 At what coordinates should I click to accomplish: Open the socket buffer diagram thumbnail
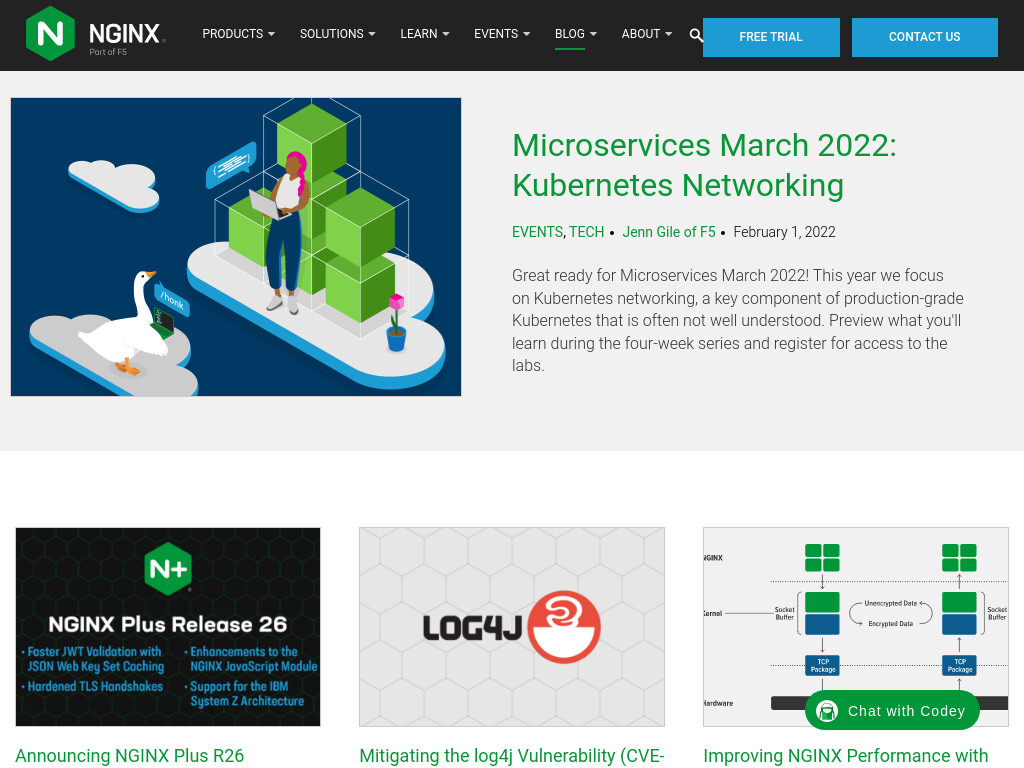click(856, 627)
